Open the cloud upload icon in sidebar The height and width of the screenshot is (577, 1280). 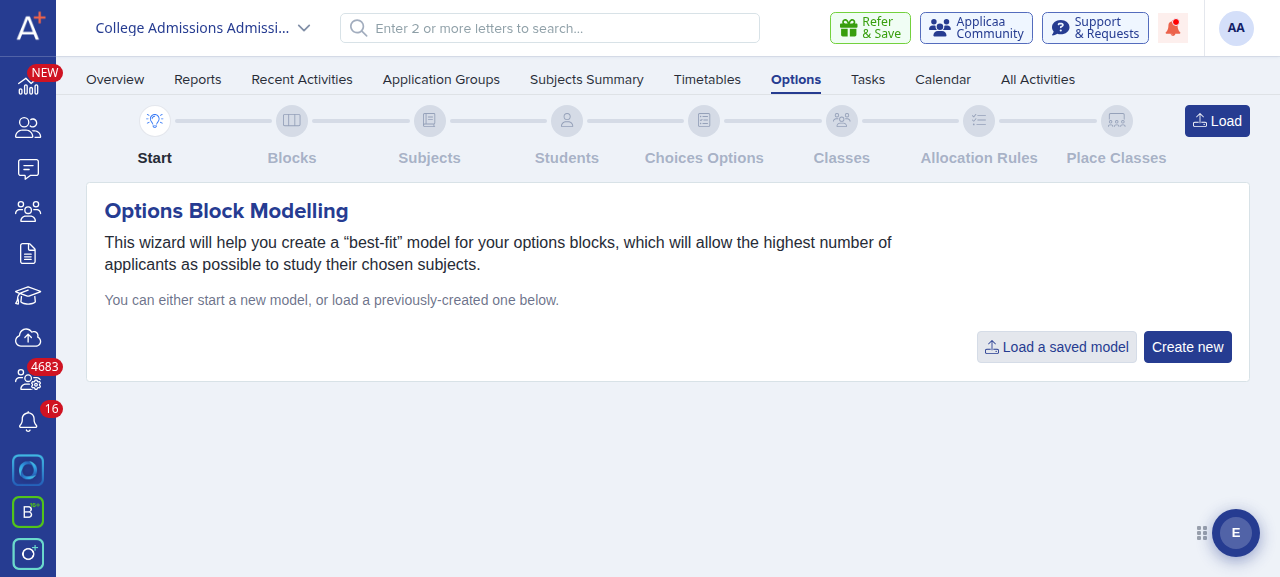[x=28, y=338]
